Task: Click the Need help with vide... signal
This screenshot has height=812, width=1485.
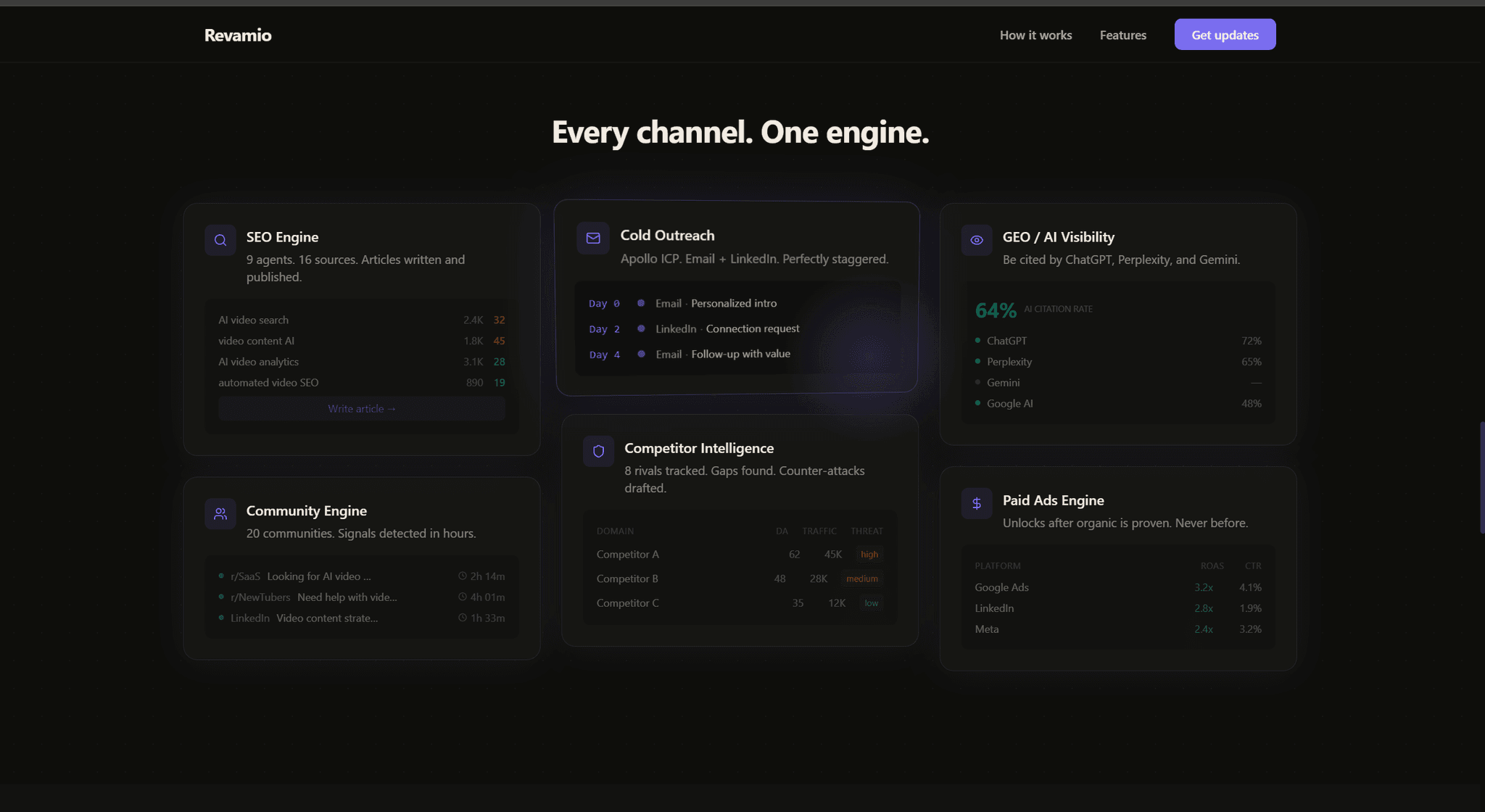Action: (x=347, y=597)
